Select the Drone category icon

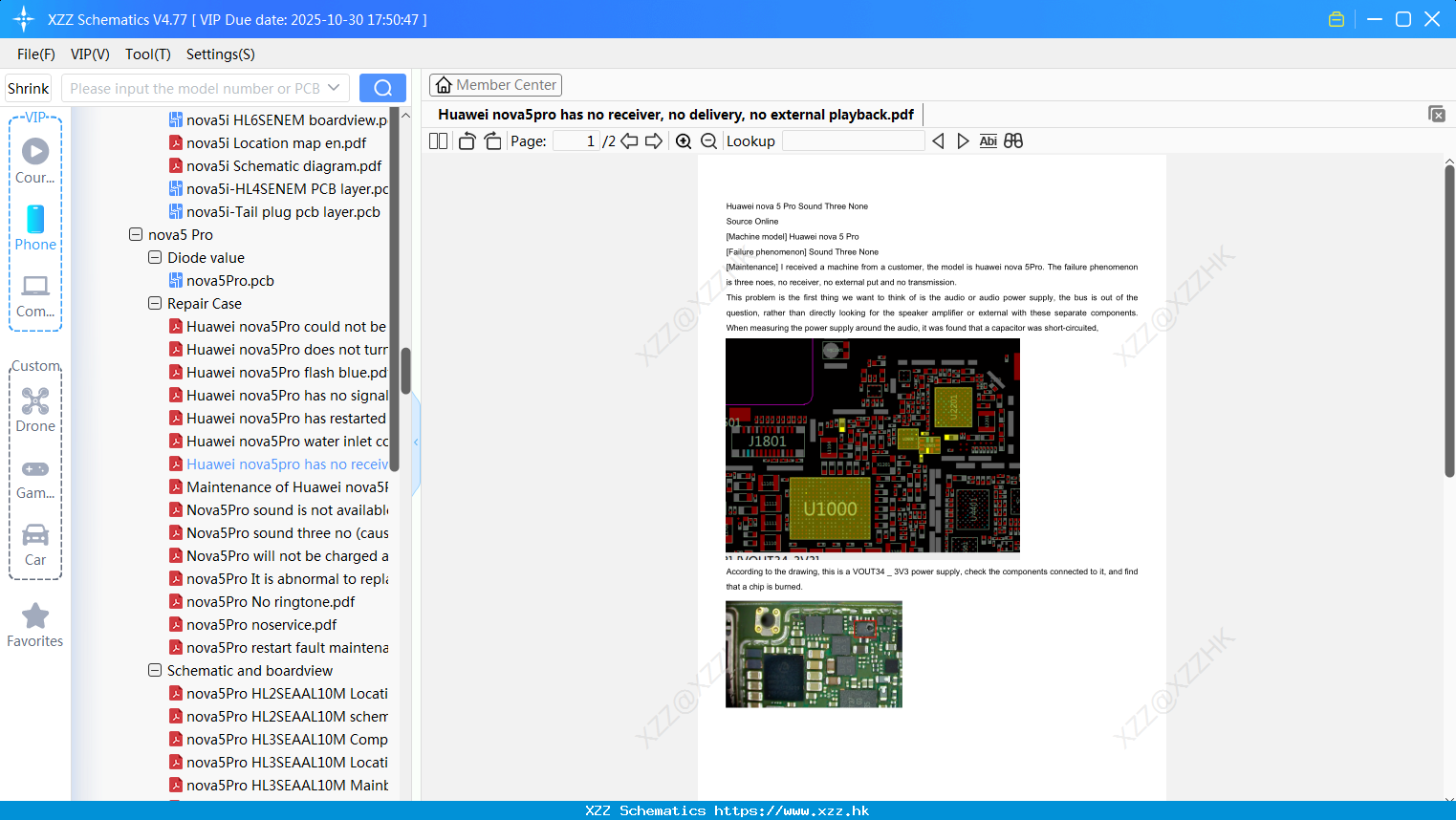tap(35, 400)
